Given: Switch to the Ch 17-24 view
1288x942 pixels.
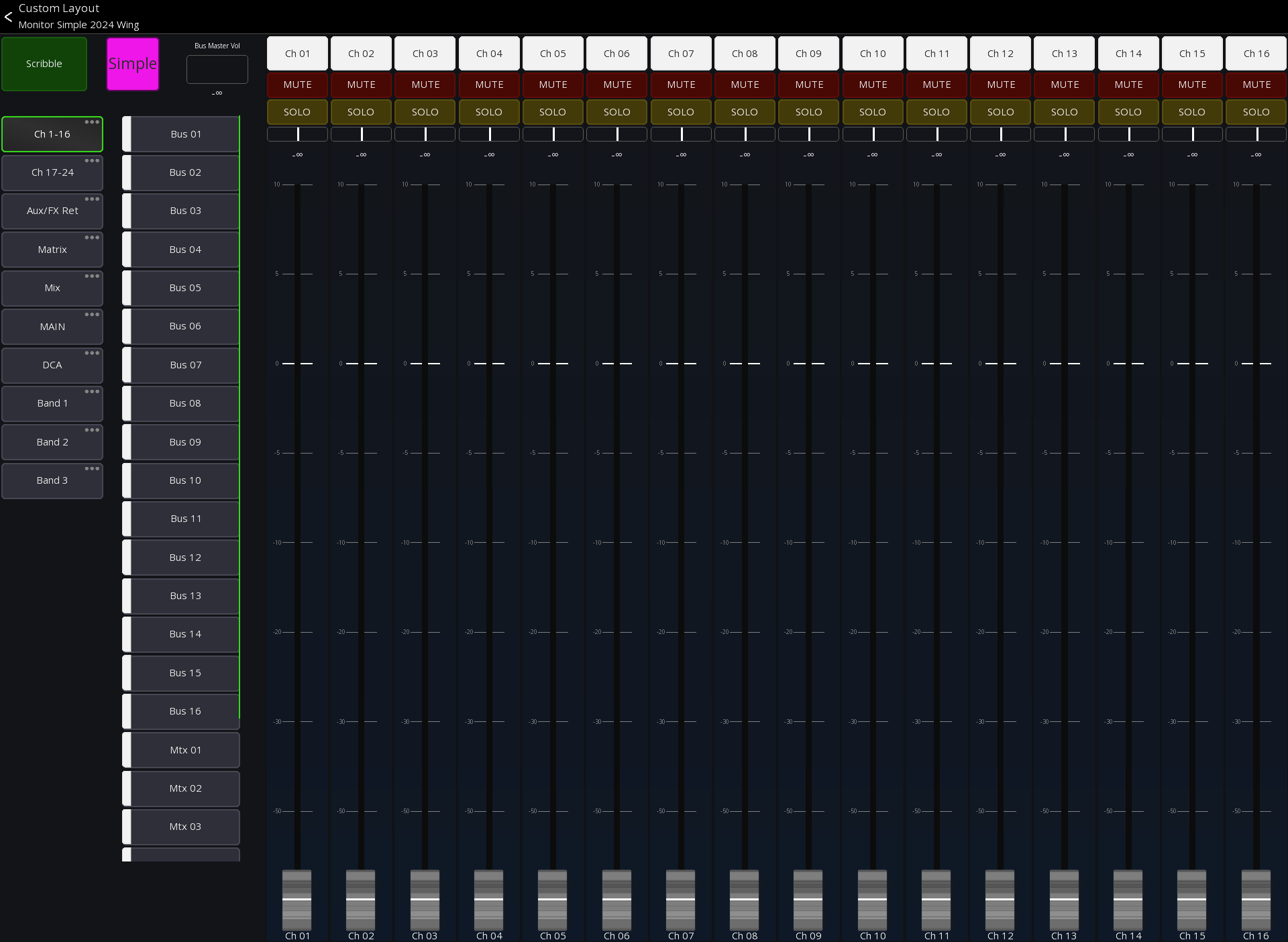Looking at the screenshot, I should 52,172.
